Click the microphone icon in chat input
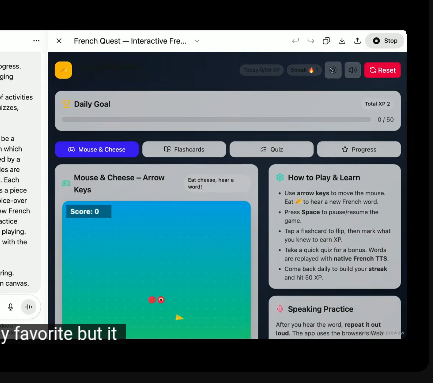The image size is (433, 383). tap(10, 307)
